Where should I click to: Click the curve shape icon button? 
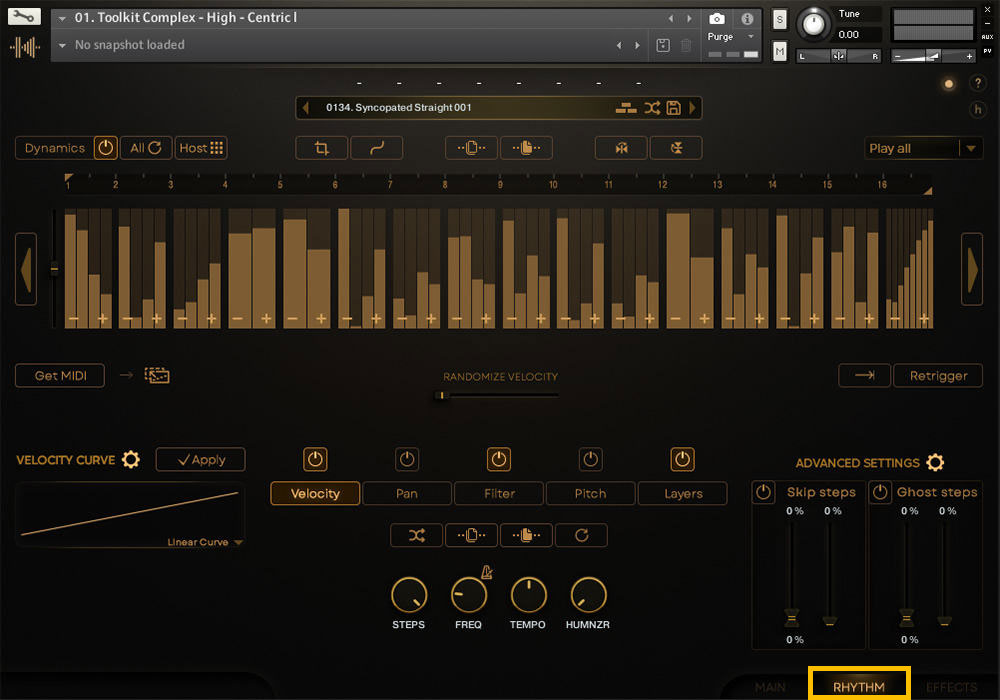click(377, 148)
